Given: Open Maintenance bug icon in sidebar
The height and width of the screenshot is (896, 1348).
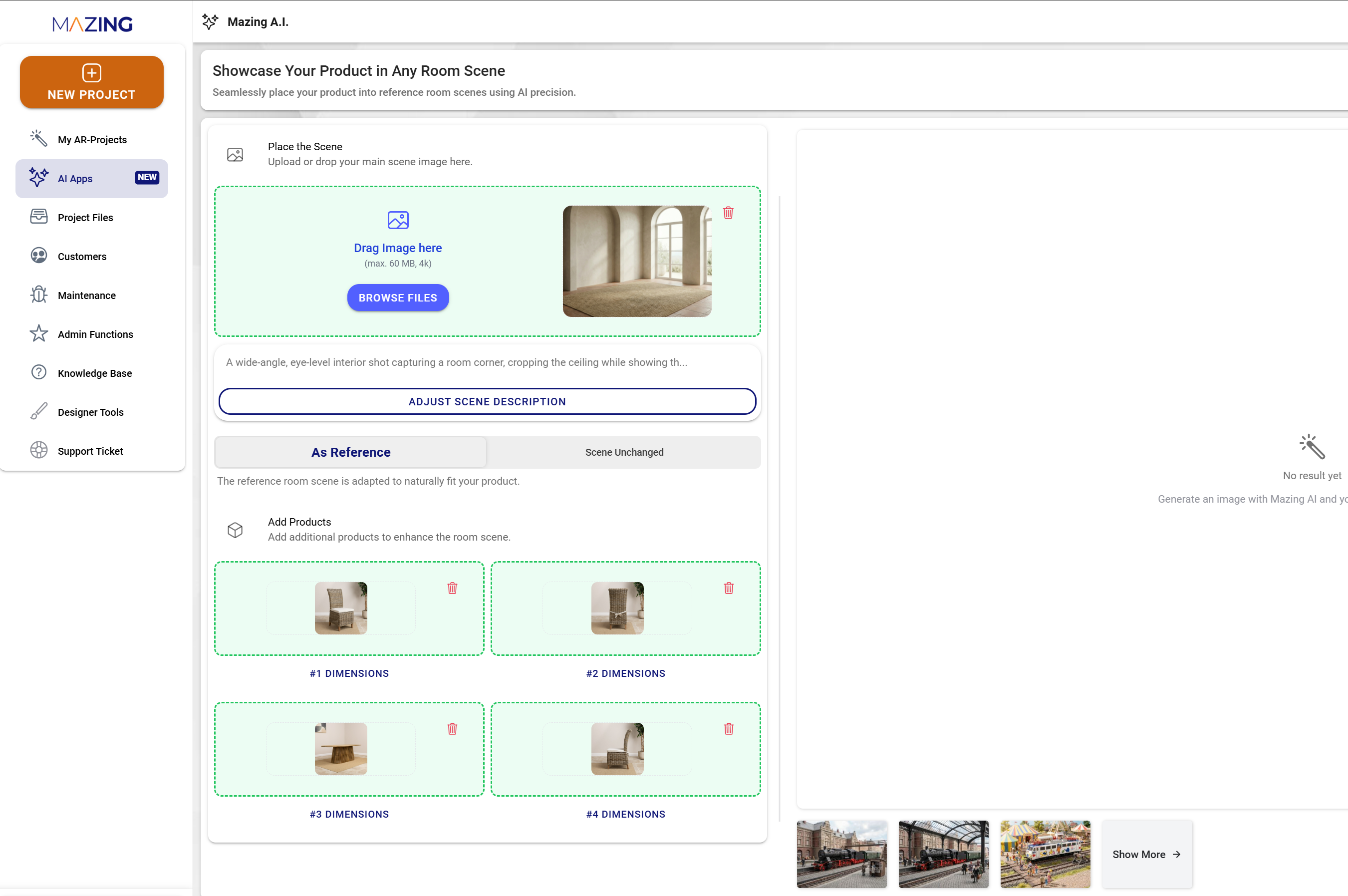Looking at the screenshot, I should tap(38, 295).
